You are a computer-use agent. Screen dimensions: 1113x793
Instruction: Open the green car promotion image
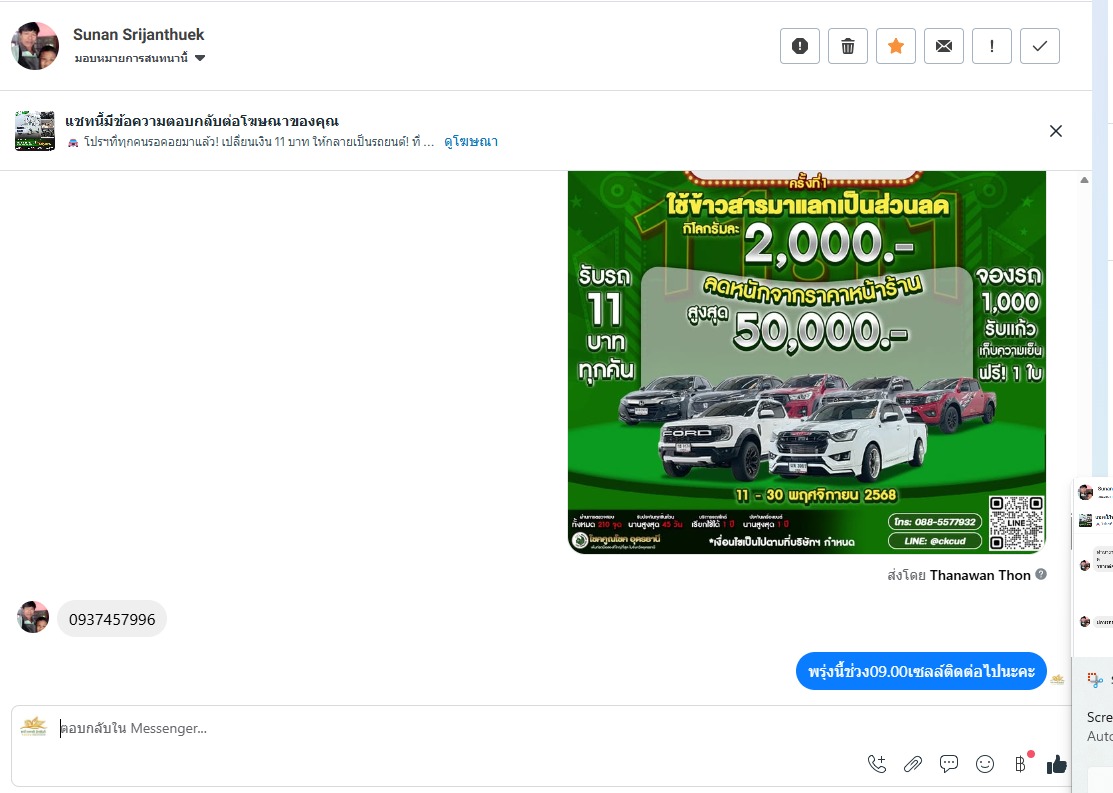tap(807, 362)
